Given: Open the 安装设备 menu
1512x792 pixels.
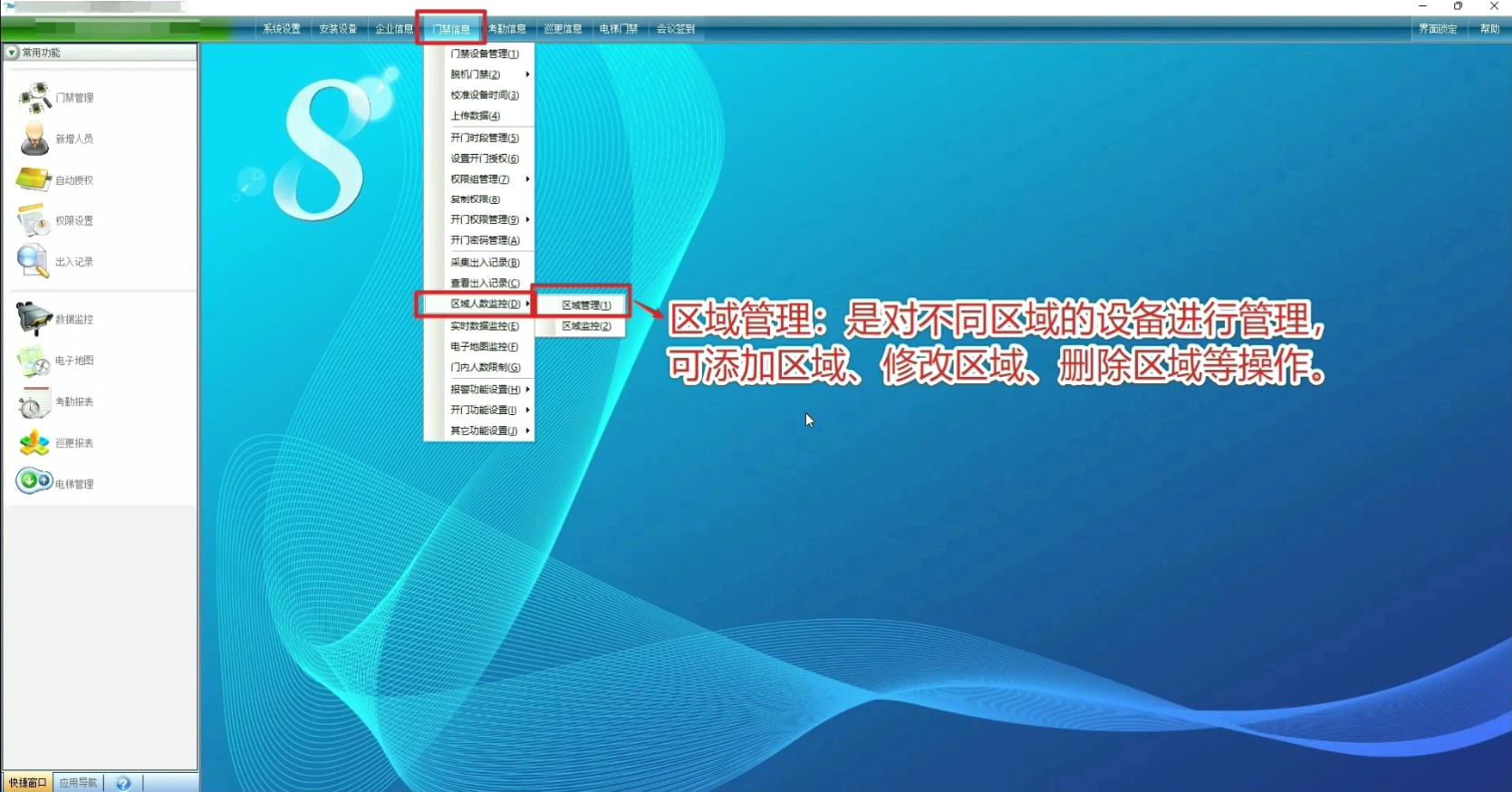Looking at the screenshot, I should [x=338, y=29].
